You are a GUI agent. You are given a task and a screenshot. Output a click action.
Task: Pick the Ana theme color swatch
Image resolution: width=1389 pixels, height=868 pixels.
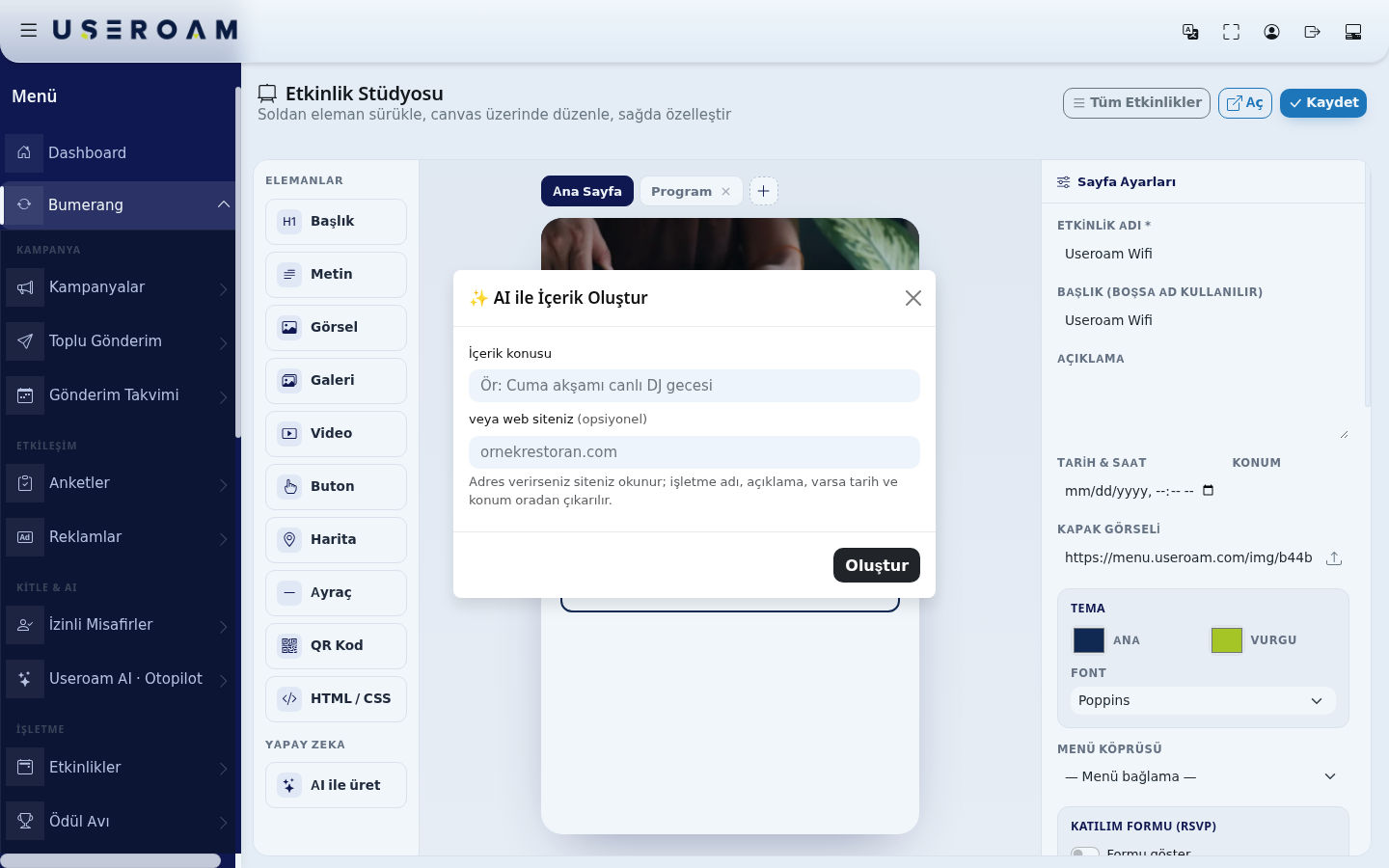(x=1089, y=640)
